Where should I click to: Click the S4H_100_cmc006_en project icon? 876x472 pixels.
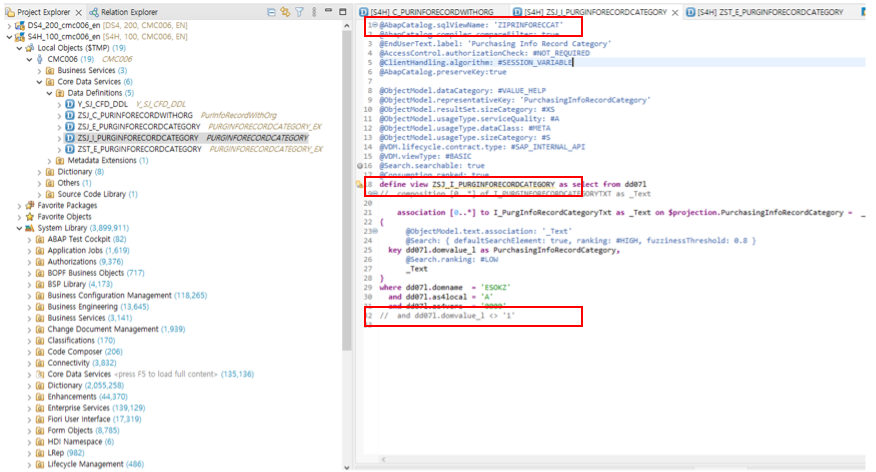(x=20, y=37)
